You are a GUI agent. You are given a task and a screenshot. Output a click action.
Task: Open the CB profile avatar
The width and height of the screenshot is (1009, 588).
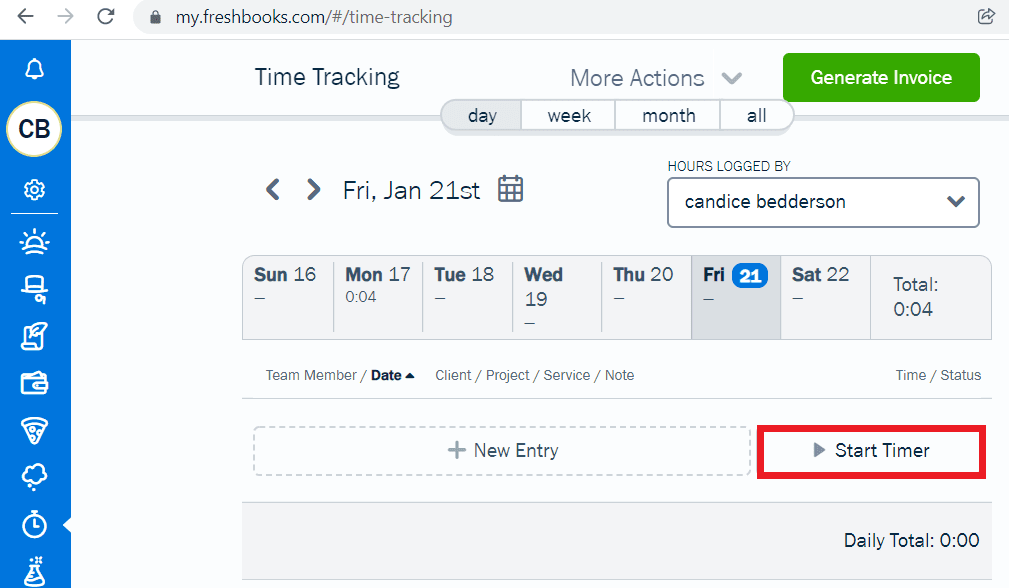coord(35,130)
